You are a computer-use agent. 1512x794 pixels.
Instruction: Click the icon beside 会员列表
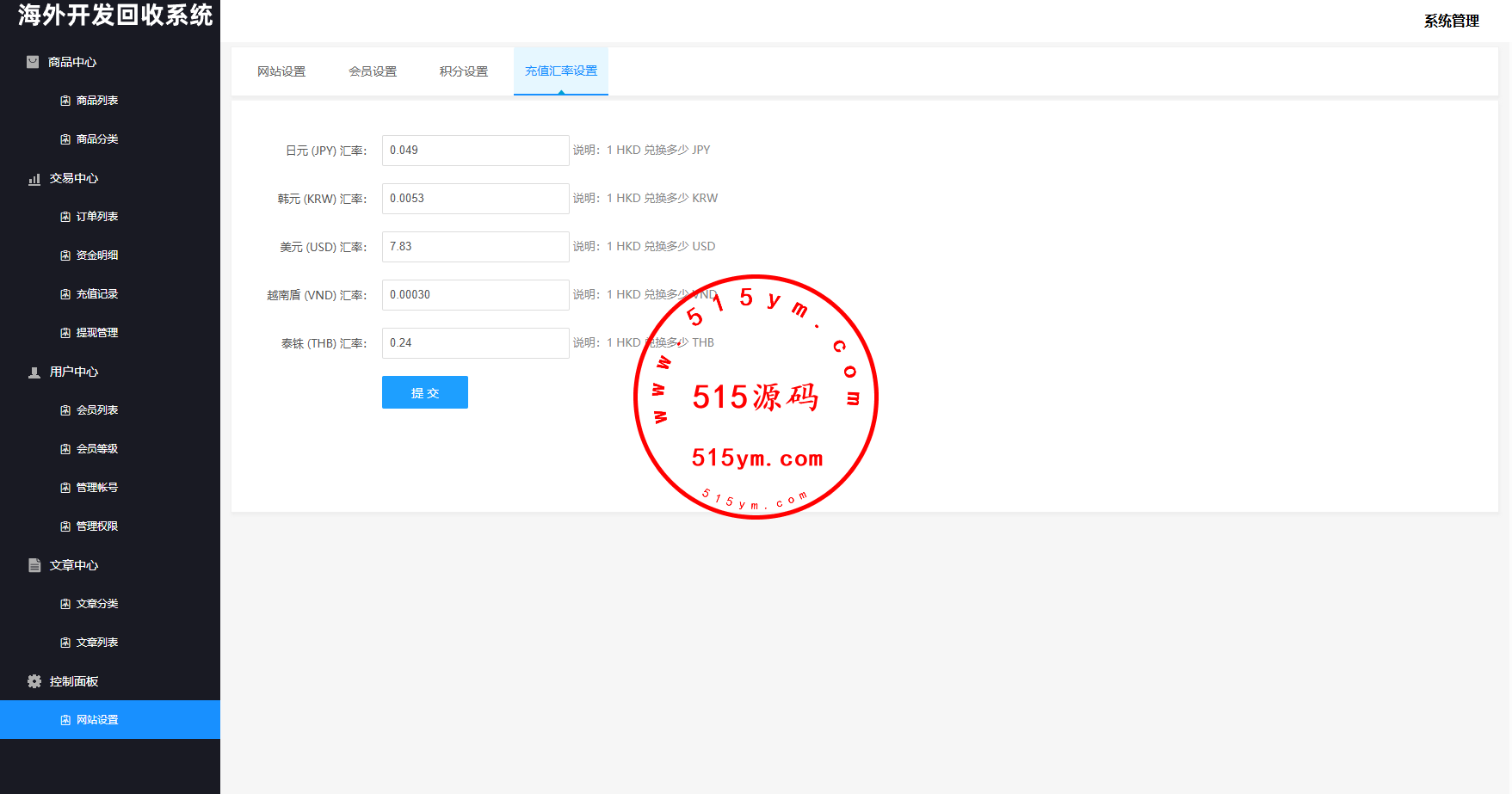tap(65, 410)
